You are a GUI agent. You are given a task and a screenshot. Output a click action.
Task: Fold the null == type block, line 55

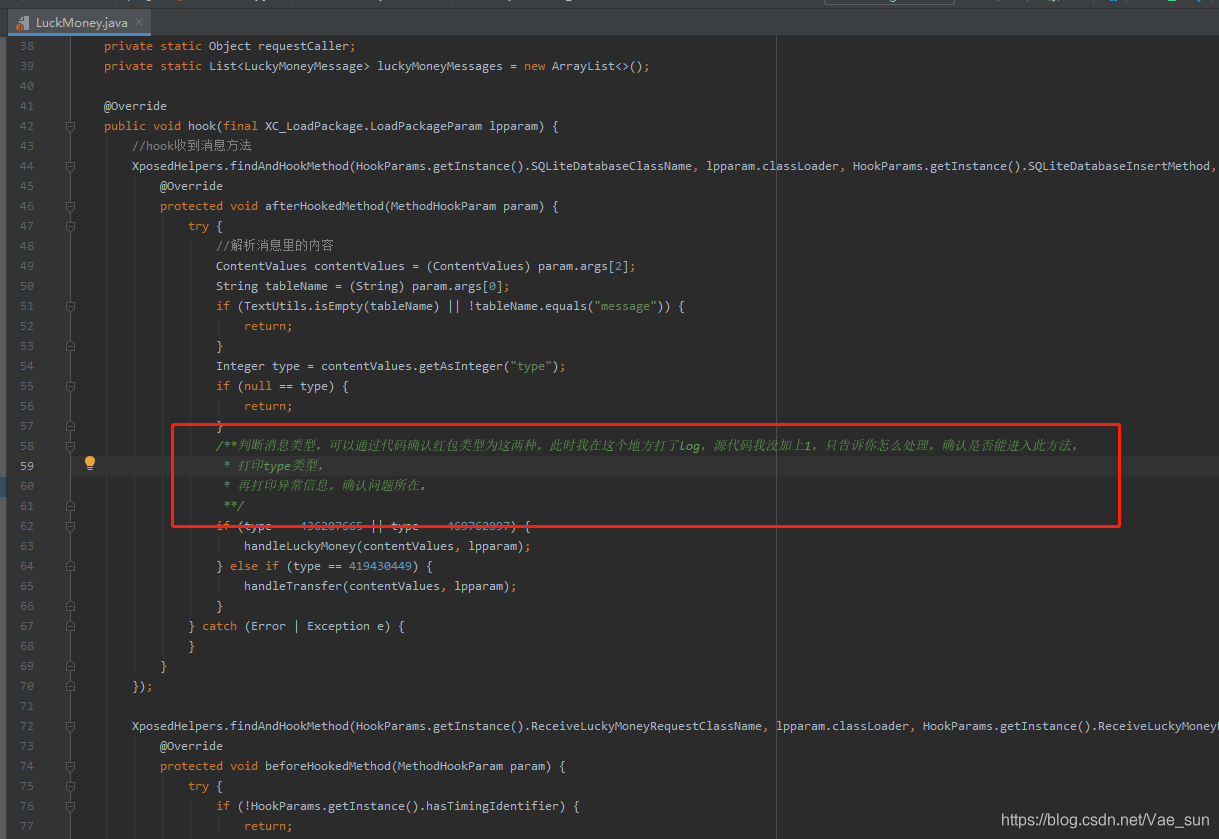(70, 386)
